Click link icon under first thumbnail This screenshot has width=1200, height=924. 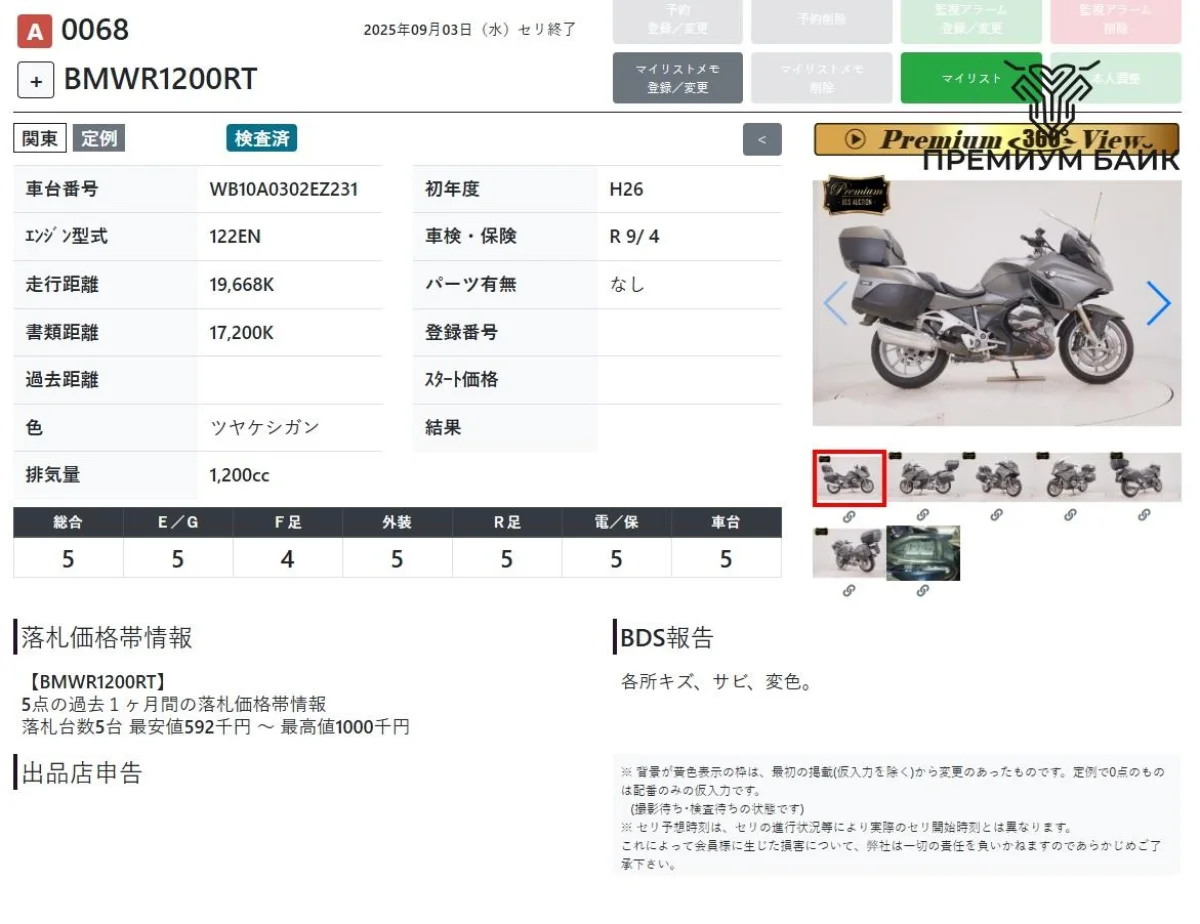pyautogui.click(x=848, y=516)
